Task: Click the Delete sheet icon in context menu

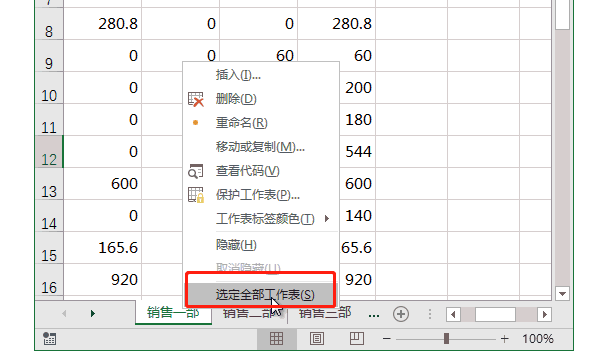Action: click(196, 99)
